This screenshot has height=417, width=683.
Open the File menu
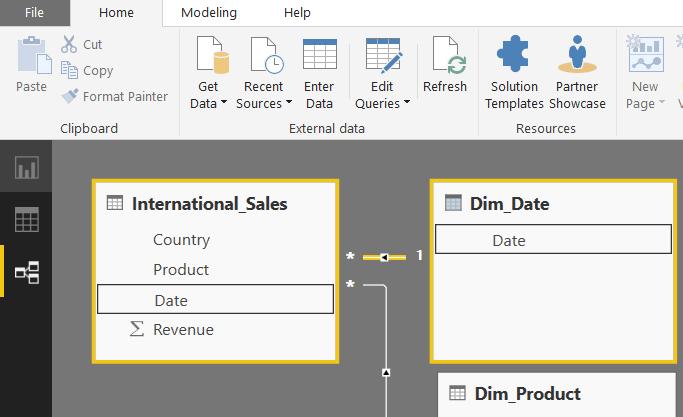34,13
